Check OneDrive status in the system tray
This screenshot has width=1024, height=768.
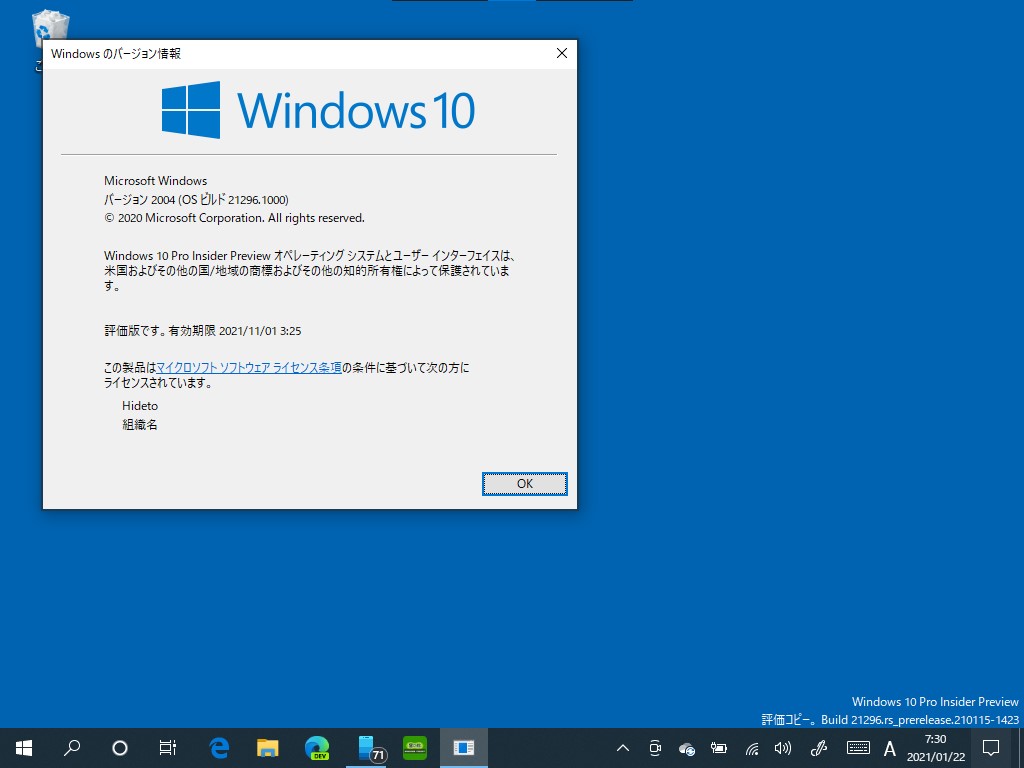[686, 747]
